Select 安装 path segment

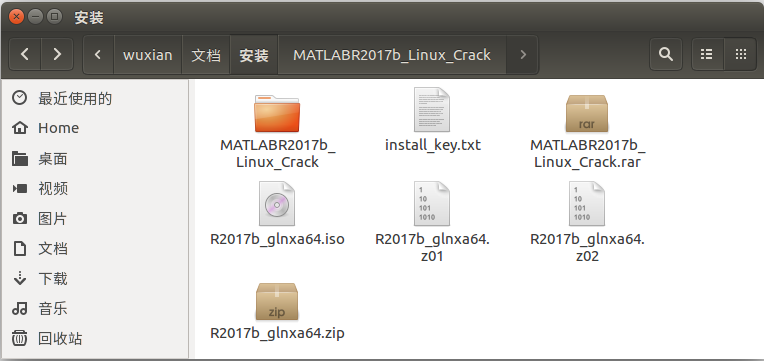point(254,55)
